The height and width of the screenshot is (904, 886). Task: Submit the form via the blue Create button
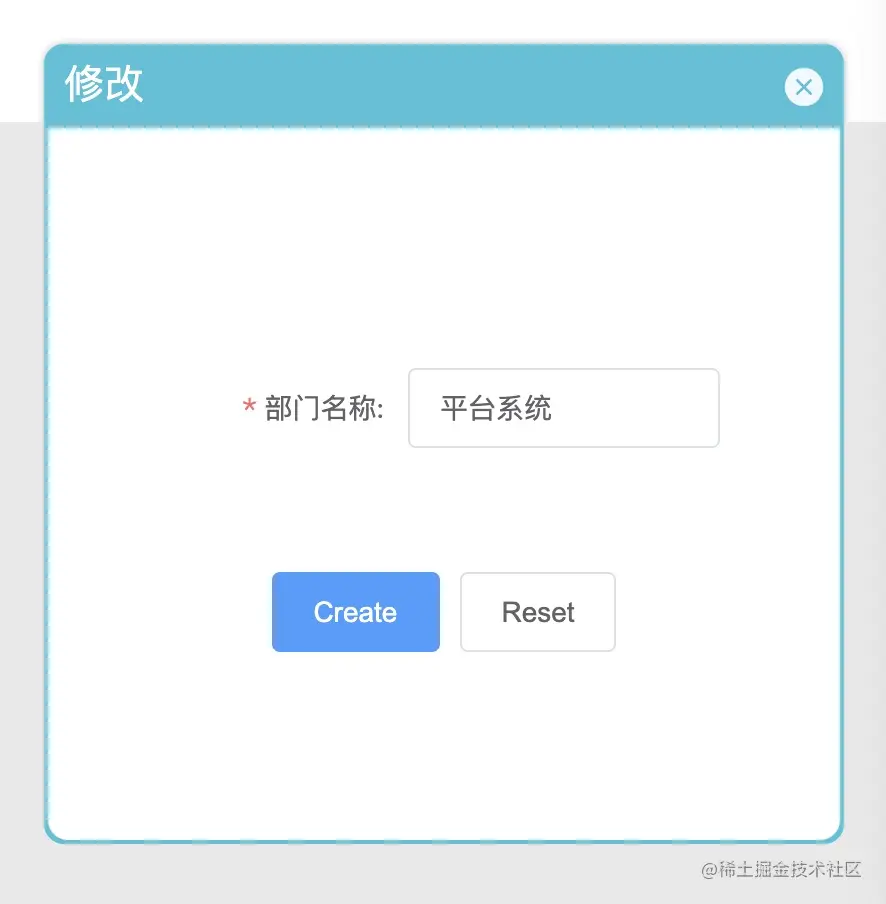[356, 612]
